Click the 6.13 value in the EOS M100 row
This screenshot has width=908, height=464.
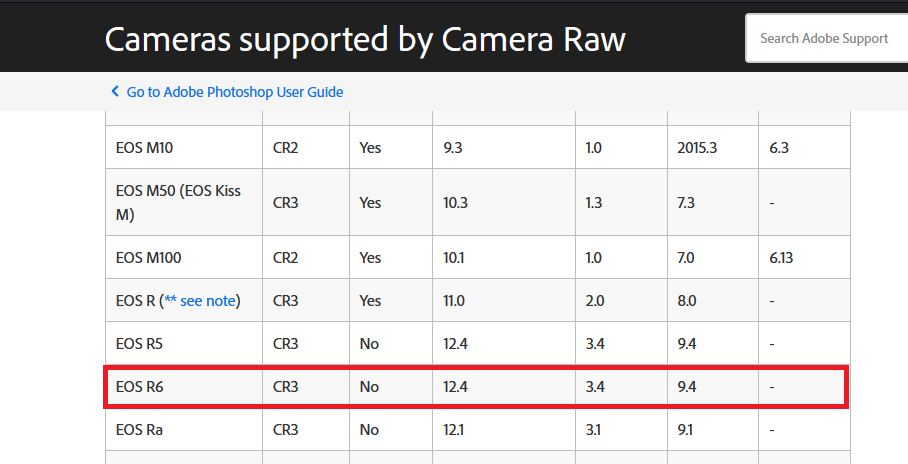[781, 258]
